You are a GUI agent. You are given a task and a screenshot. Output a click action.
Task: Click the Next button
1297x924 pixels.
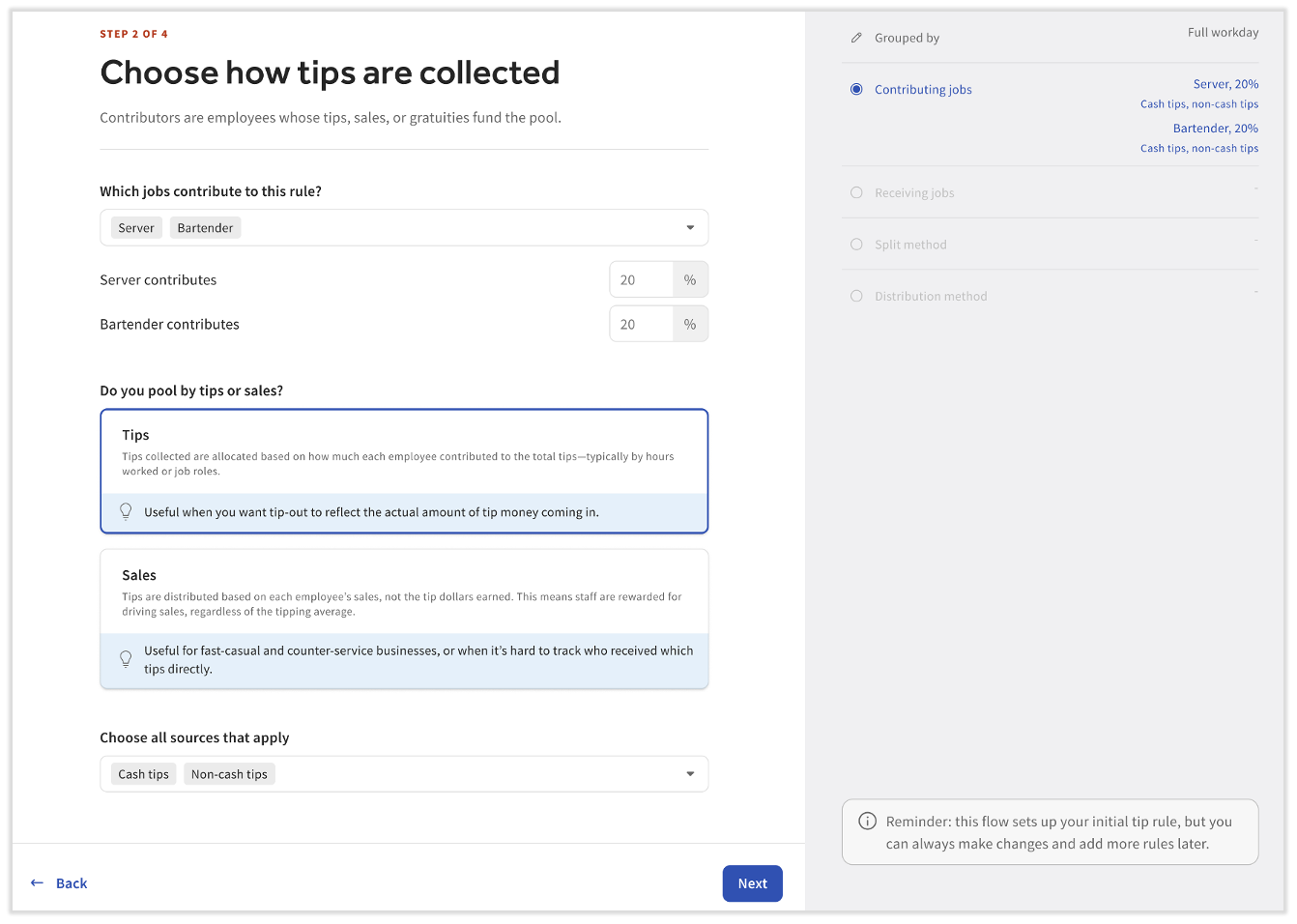(x=752, y=883)
